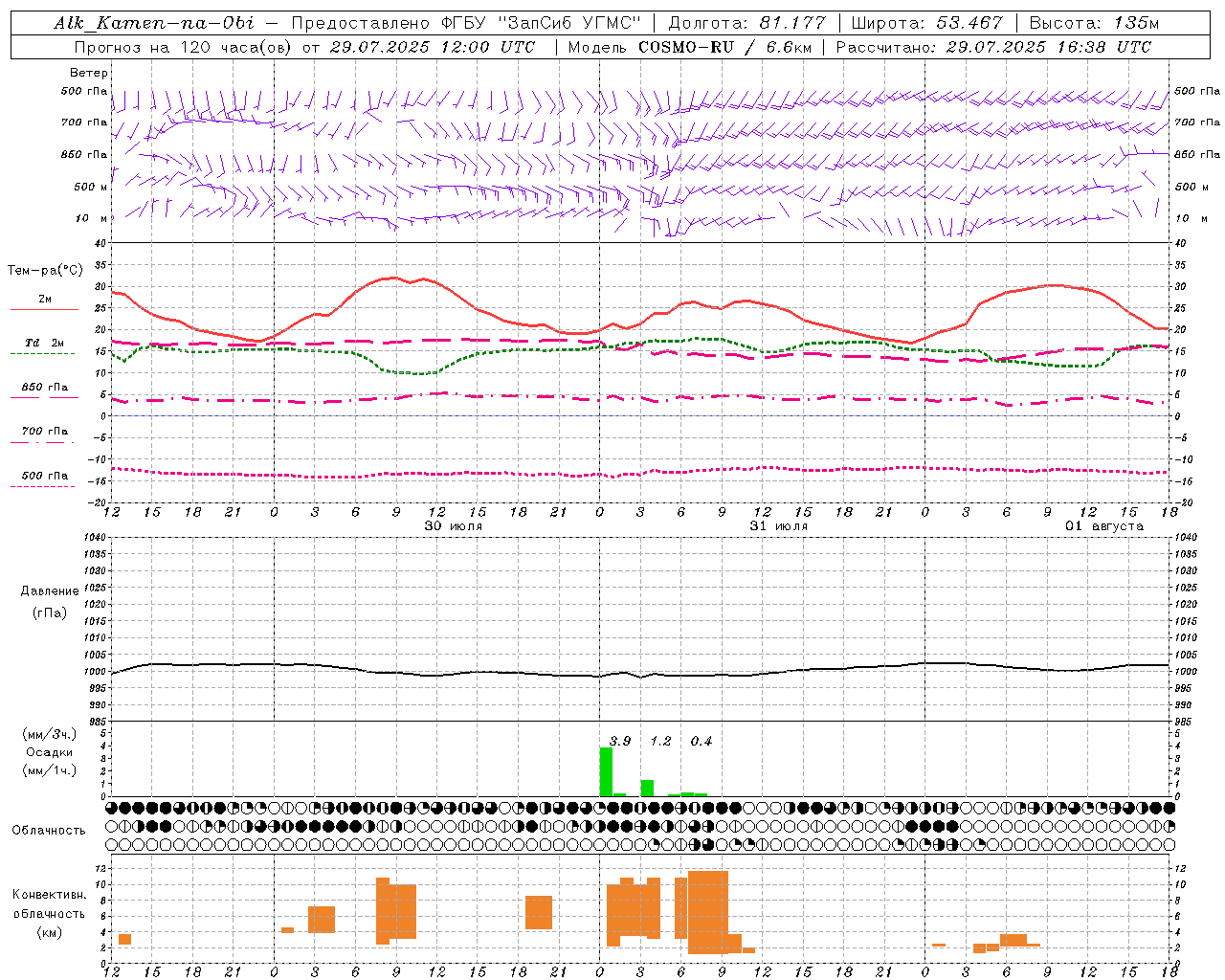This screenshot has width=1225, height=980.
Task: Click the (мм/1ч.) precipitation unit label
Action: pyautogui.click(x=49, y=770)
